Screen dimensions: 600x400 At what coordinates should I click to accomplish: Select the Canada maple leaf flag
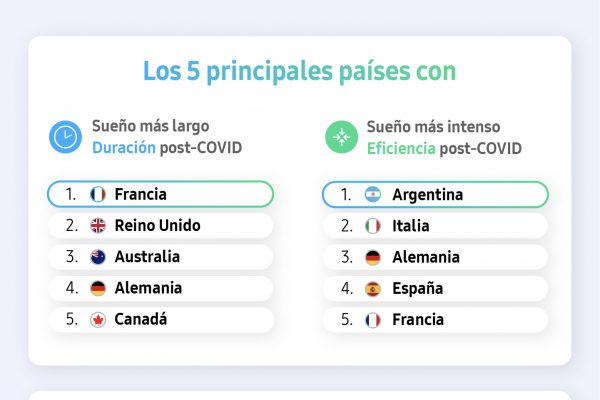(x=98, y=320)
